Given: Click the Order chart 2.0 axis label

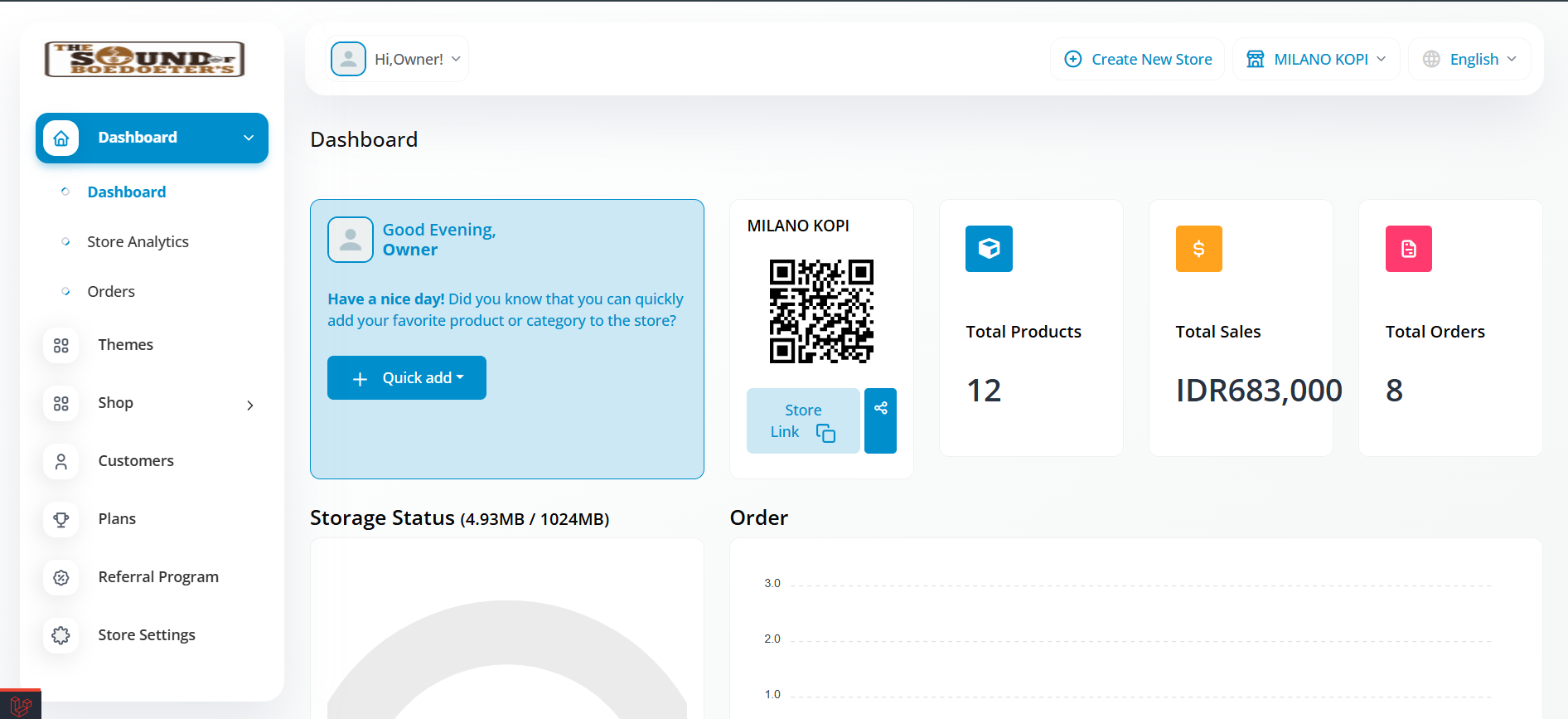Looking at the screenshot, I should [x=772, y=639].
